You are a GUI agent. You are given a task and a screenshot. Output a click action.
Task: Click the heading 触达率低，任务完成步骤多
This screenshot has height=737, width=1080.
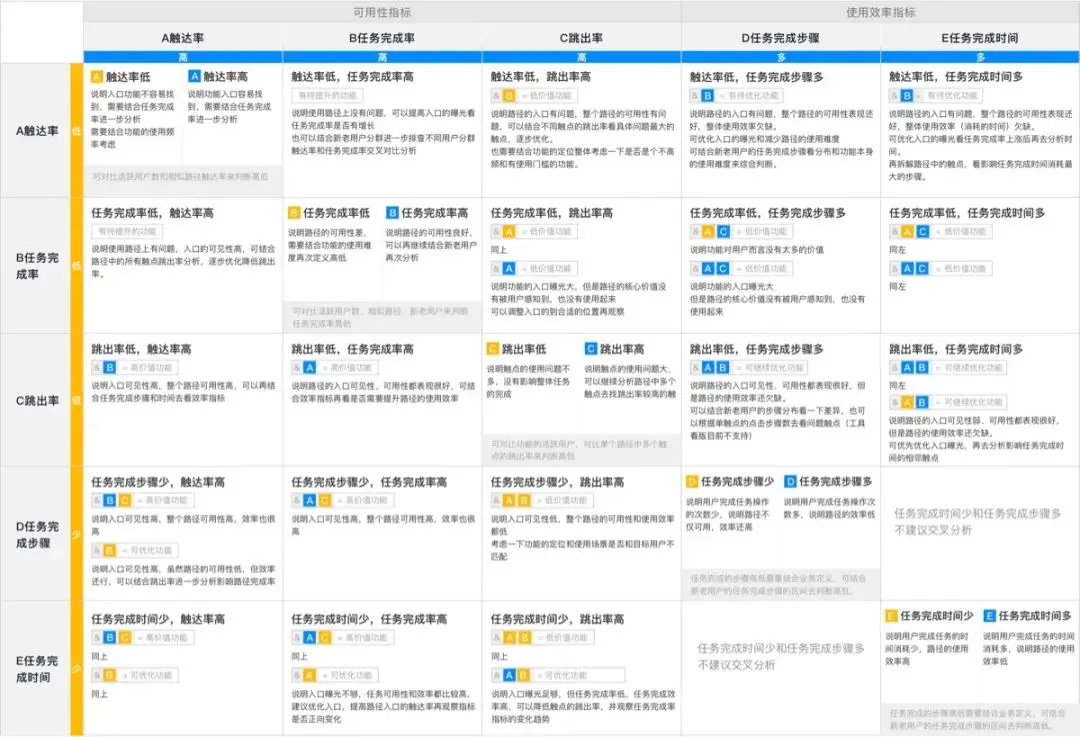click(756, 76)
